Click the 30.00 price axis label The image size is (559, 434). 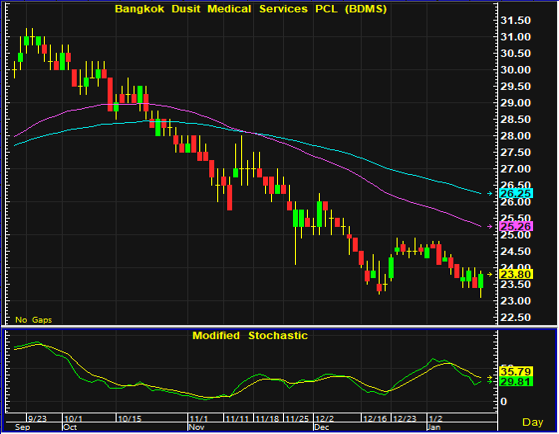(516, 70)
